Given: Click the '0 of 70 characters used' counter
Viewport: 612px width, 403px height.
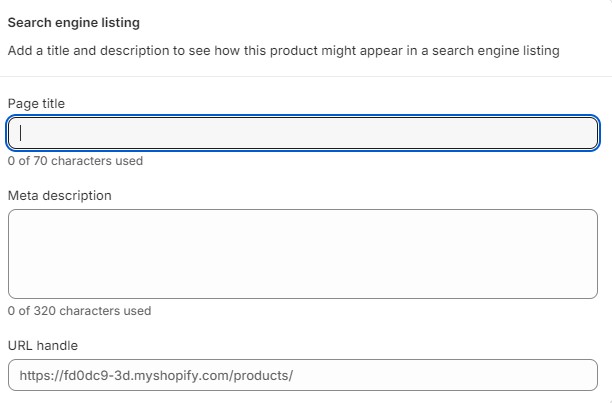Looking at the screenshot, I should click(x=75, y=161).
